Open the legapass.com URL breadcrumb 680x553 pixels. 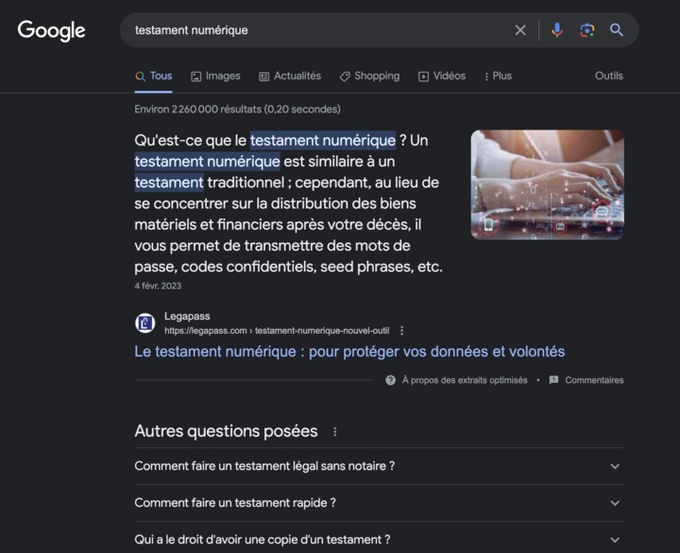pos(277,330)
